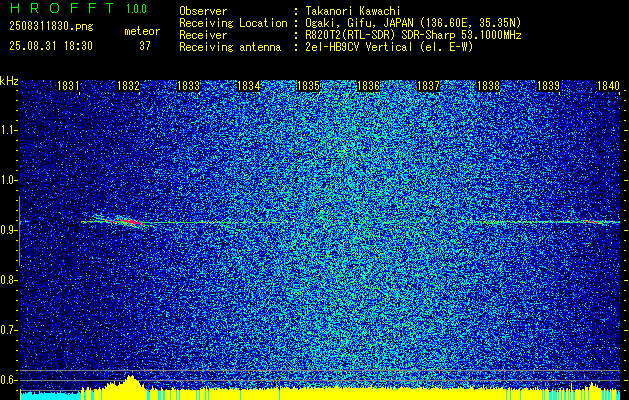Click the red meteor echo near 1832

[128, 221]
